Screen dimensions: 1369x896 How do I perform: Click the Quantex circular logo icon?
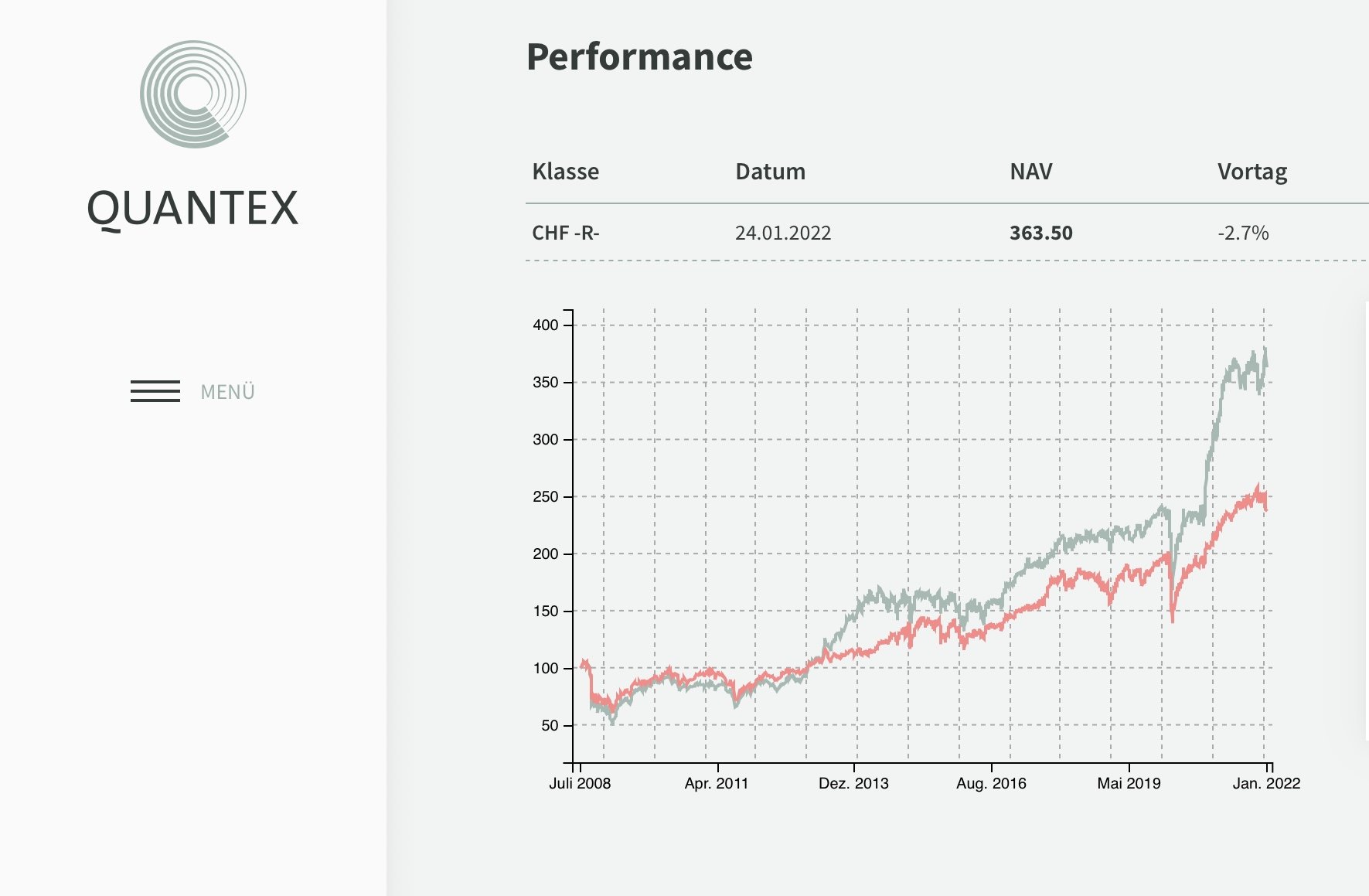coord(193,94)
